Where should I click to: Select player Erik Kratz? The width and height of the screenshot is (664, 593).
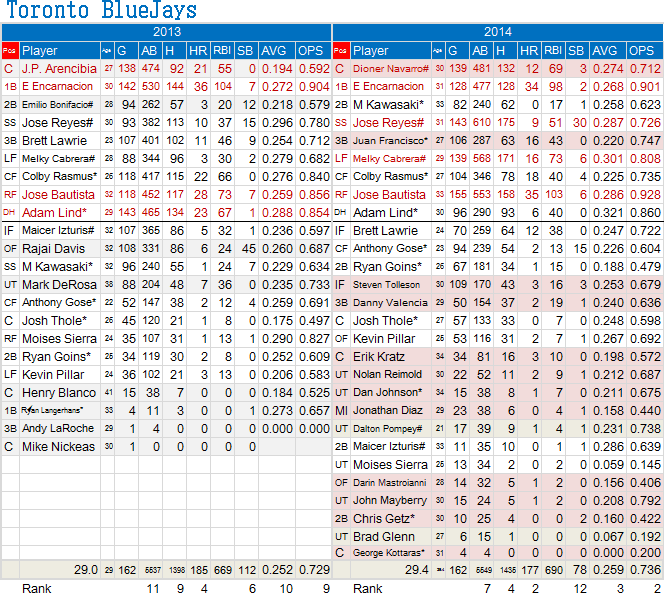(379, 357)
